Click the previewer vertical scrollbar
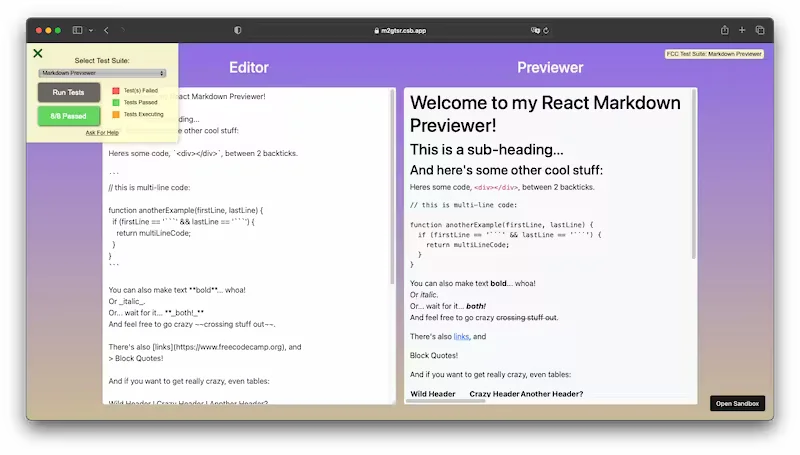The width and height of the screenshot is (800, 455). [x=694, y=174]
